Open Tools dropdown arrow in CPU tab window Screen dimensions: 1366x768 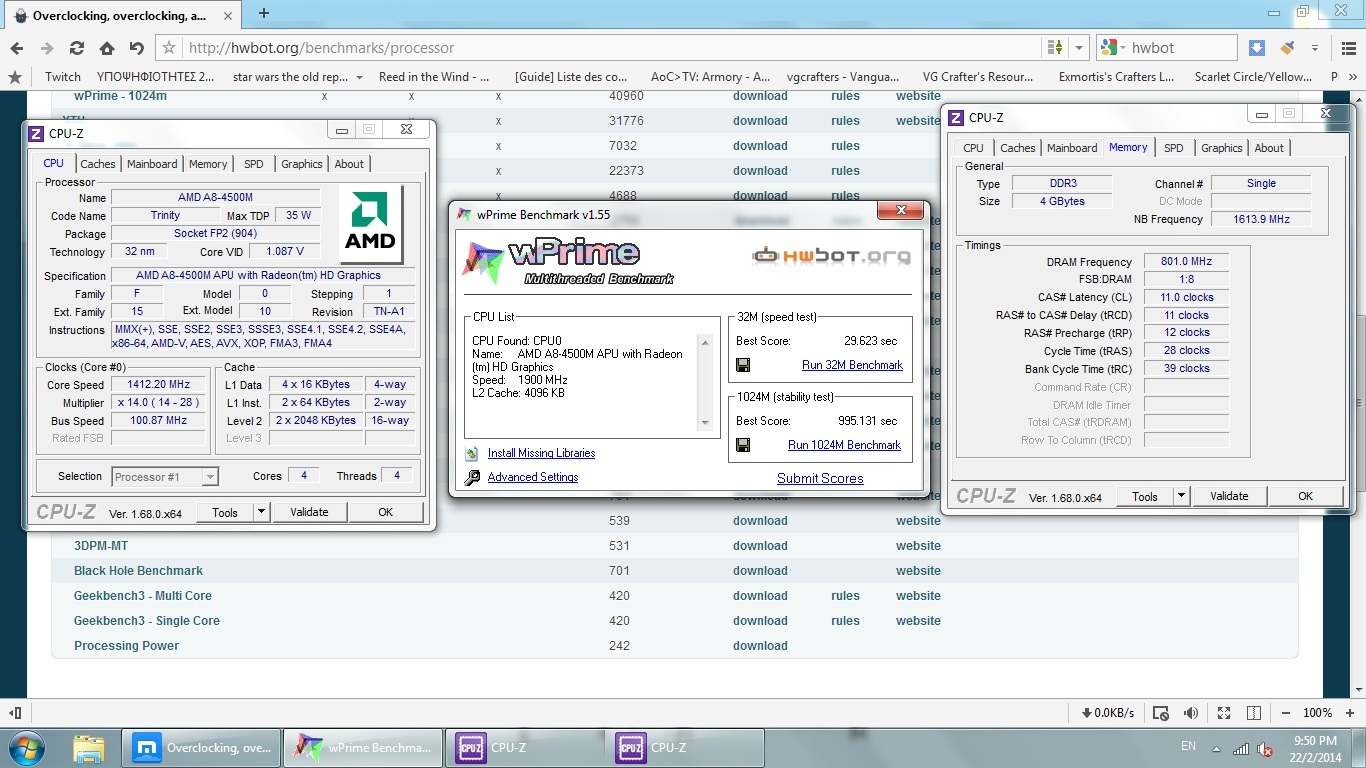pyautogui.click(x=261, y=512)
